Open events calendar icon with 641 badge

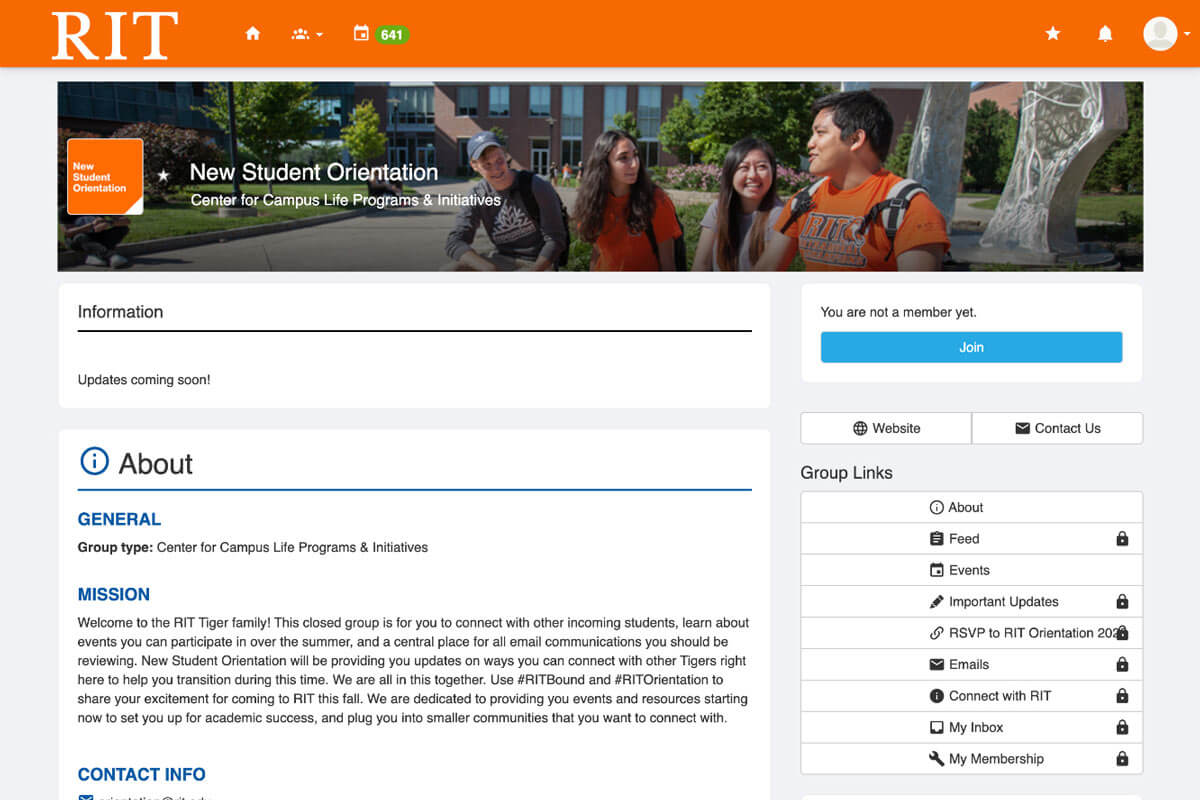click(x=361, y=34)
